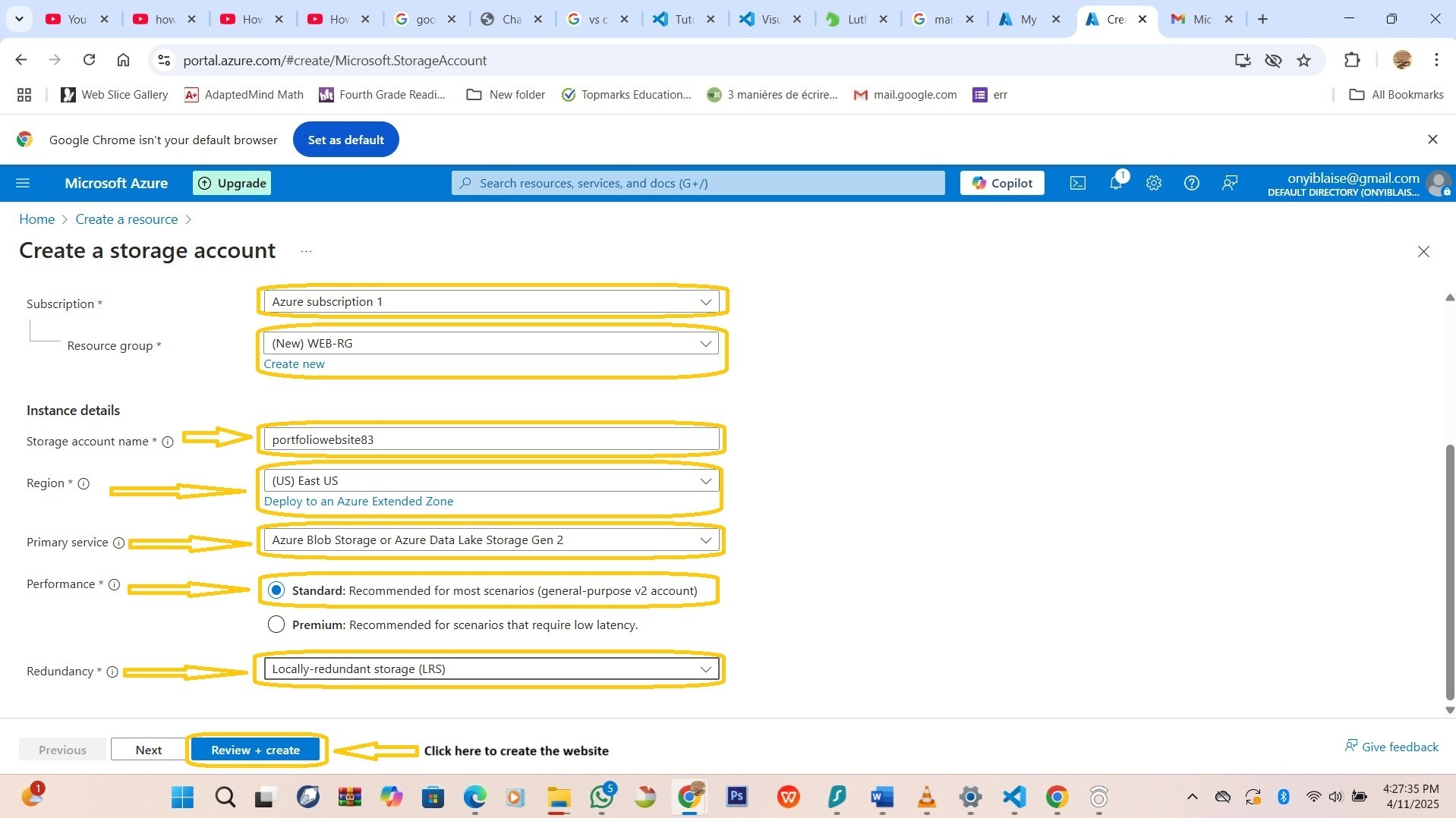Open Windows Start menu

(x=182, y=797)
